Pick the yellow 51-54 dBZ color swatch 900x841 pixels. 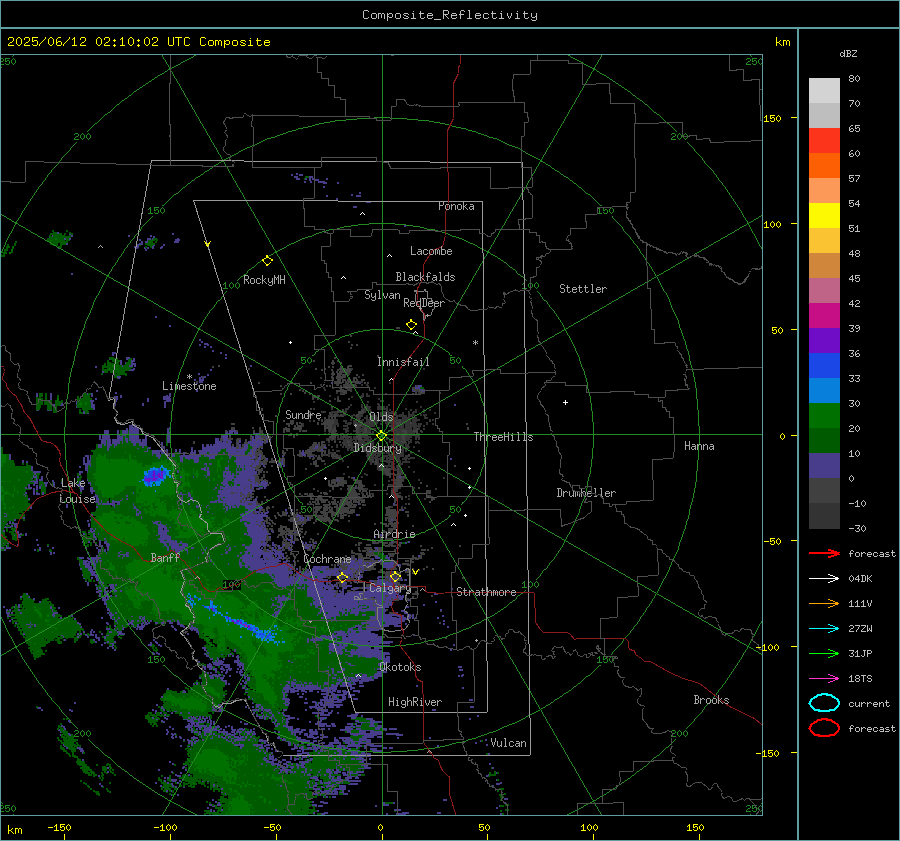click(824, 215)
